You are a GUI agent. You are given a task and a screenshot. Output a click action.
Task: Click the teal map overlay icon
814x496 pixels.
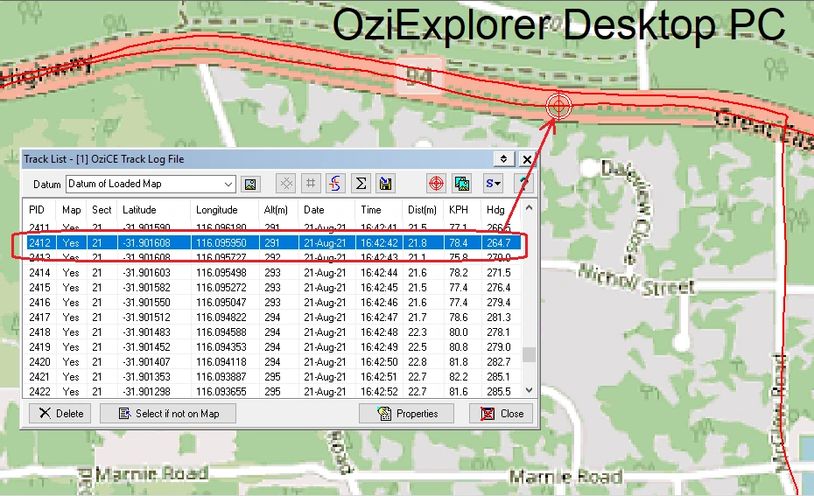click(x=462, y=183)
